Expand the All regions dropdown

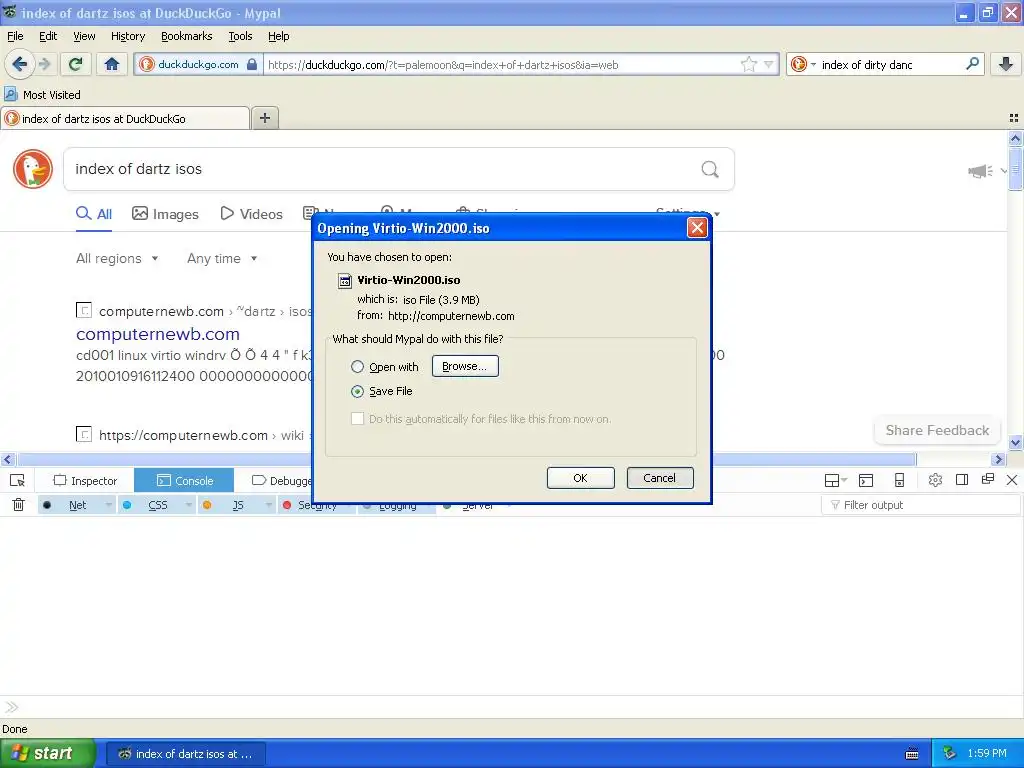tap(117, 259)
